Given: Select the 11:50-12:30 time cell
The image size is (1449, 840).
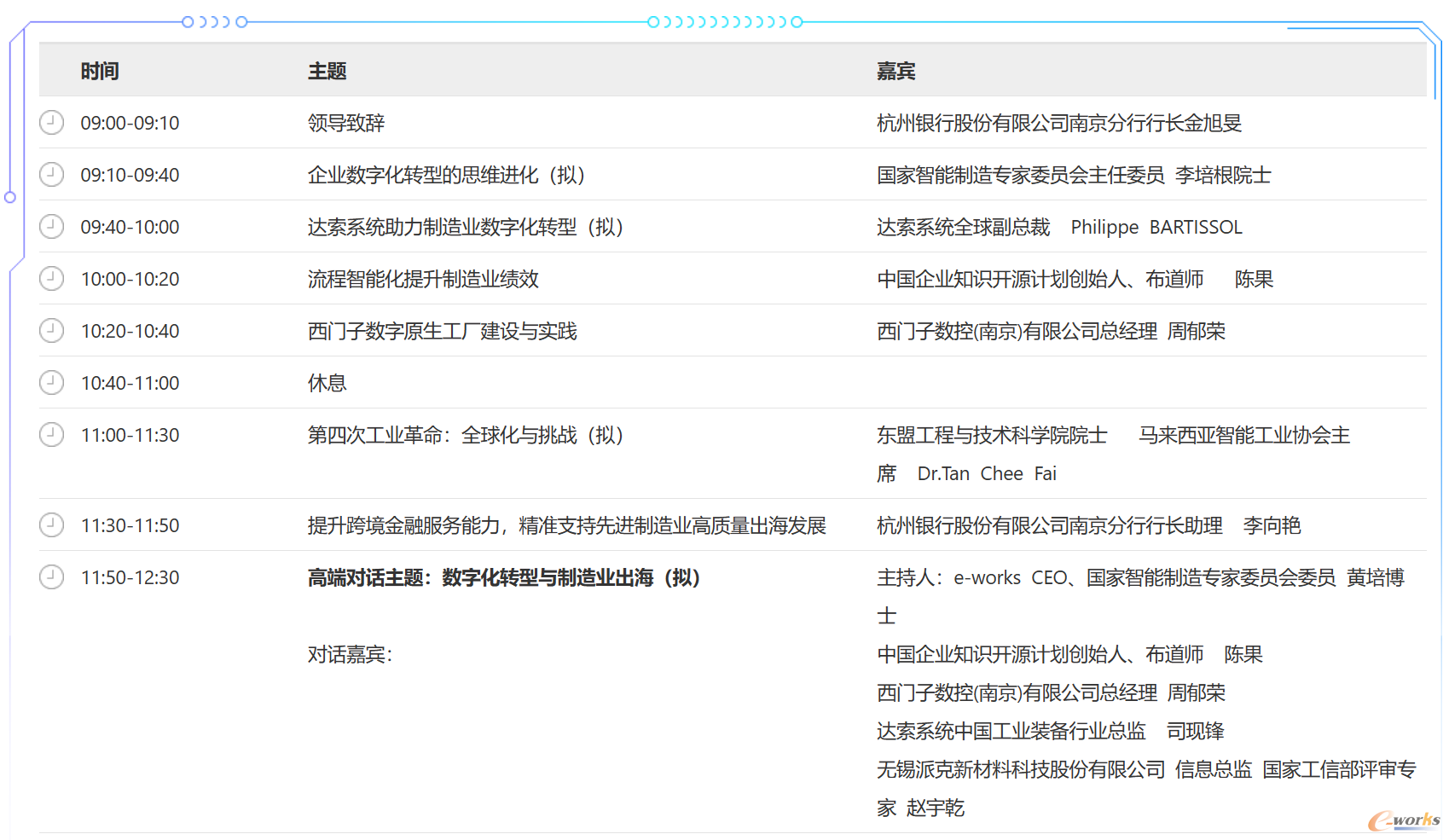Looking at the screenshot, I should (130, 577).
